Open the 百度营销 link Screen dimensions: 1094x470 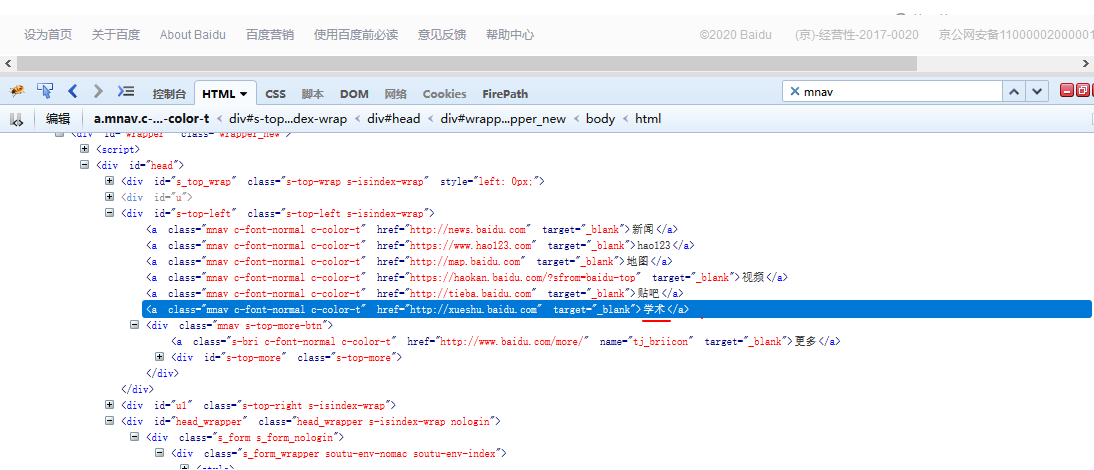270,35
